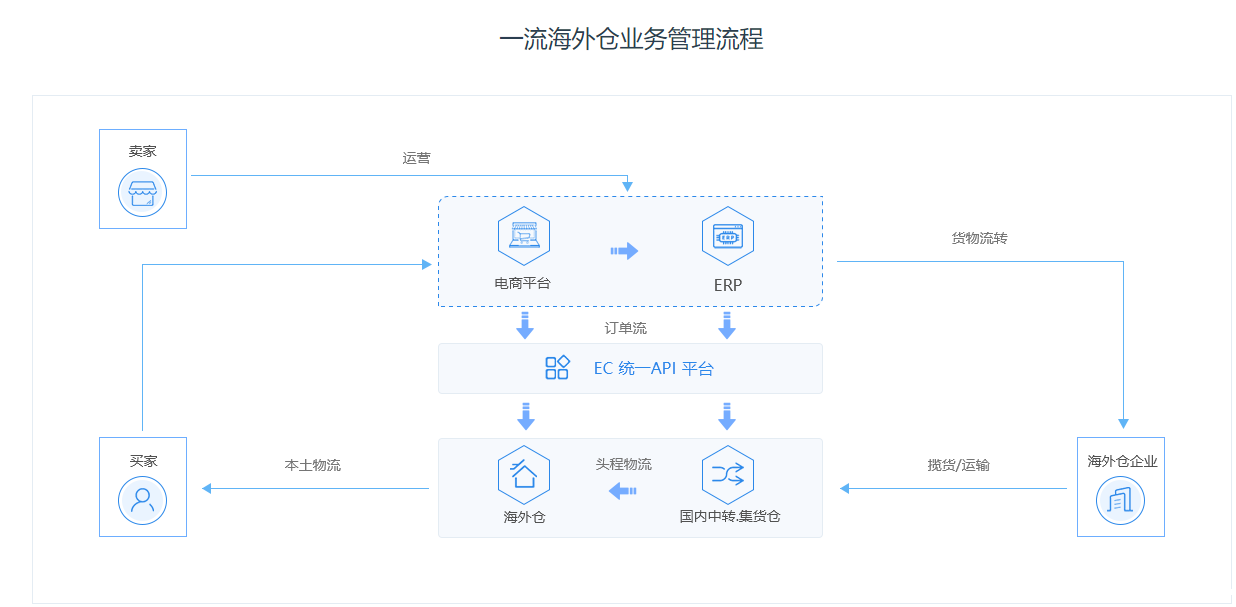Click the 揽货/运输 label
The width and height of the screenshot is (1236, 607).
(x=958, y=466)
